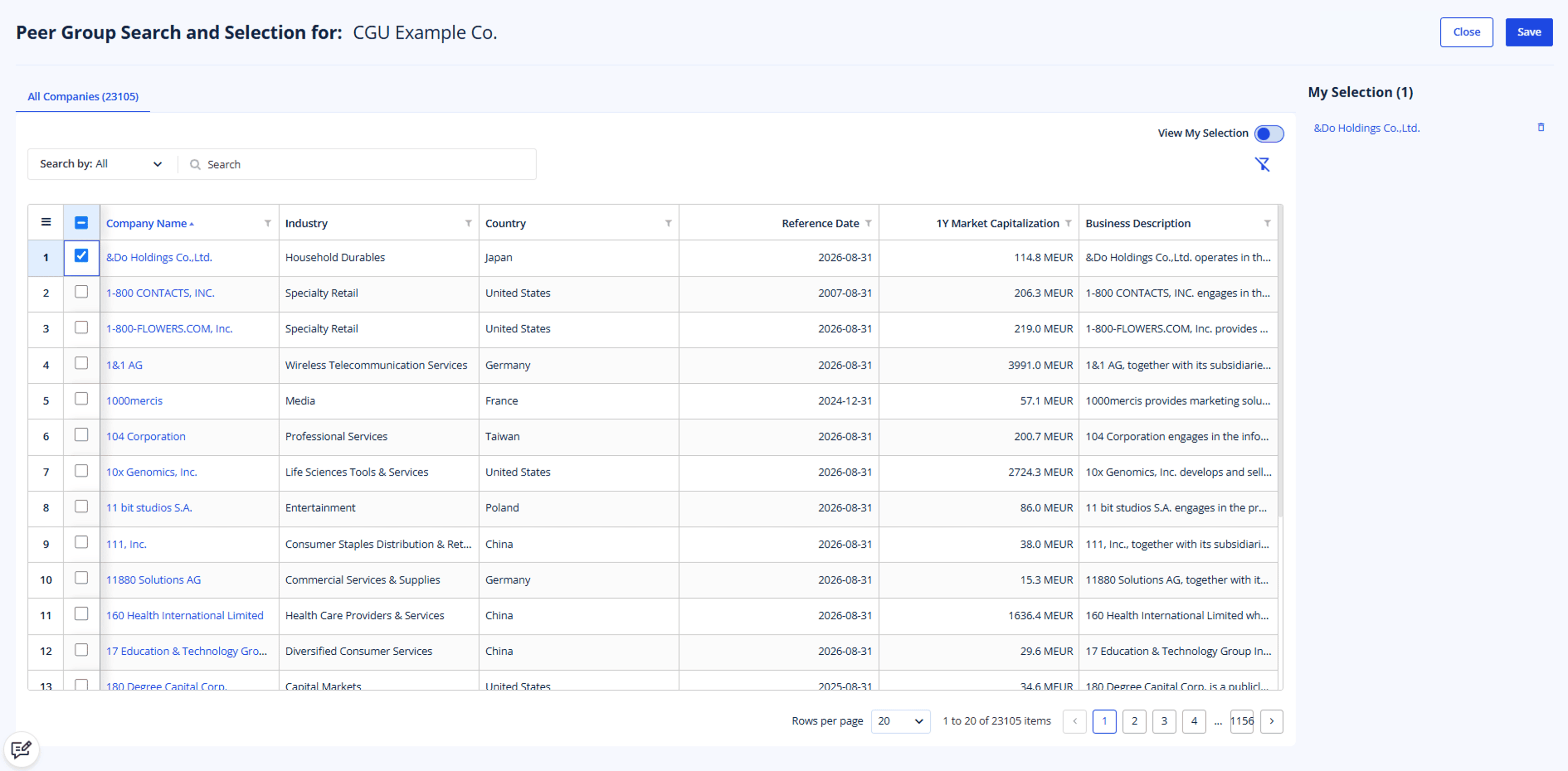Open the 1&1 AG company link

124,365
